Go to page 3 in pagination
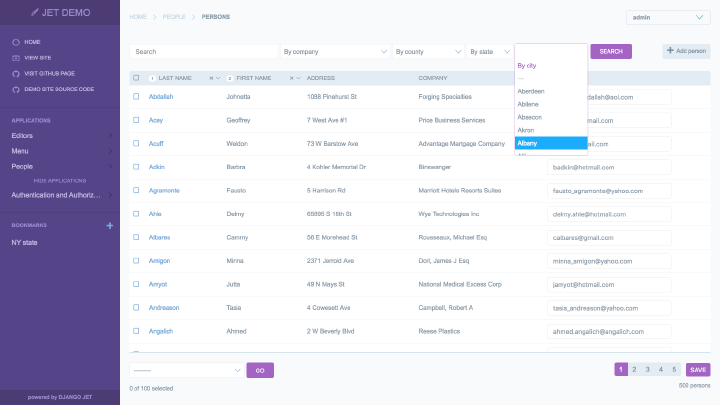Viewport: 720px width, 405px height. (647, 370)
